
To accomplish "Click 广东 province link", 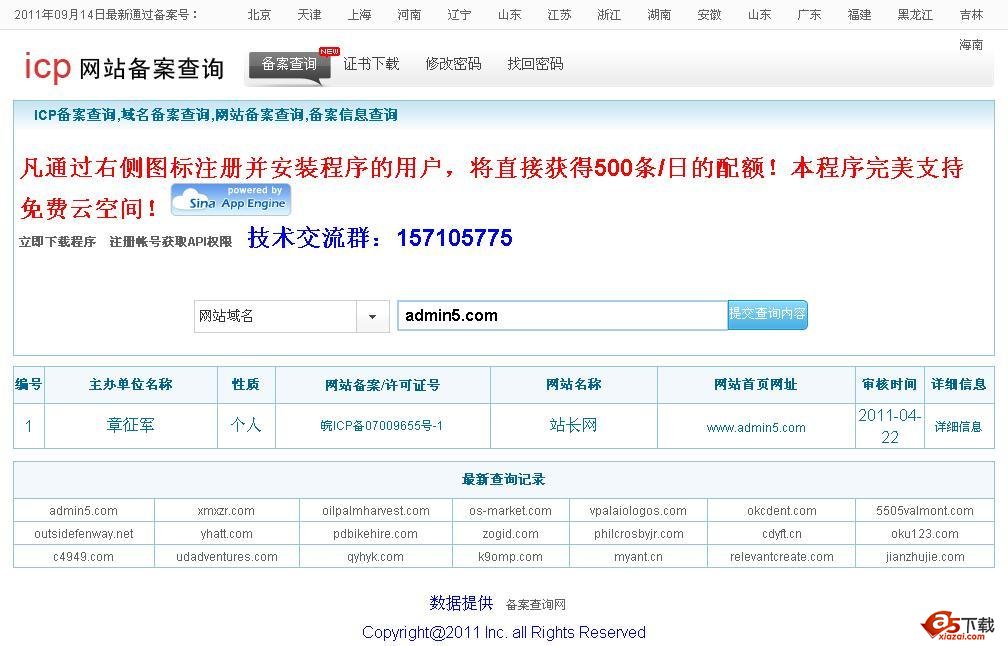I will coord(809,14).
